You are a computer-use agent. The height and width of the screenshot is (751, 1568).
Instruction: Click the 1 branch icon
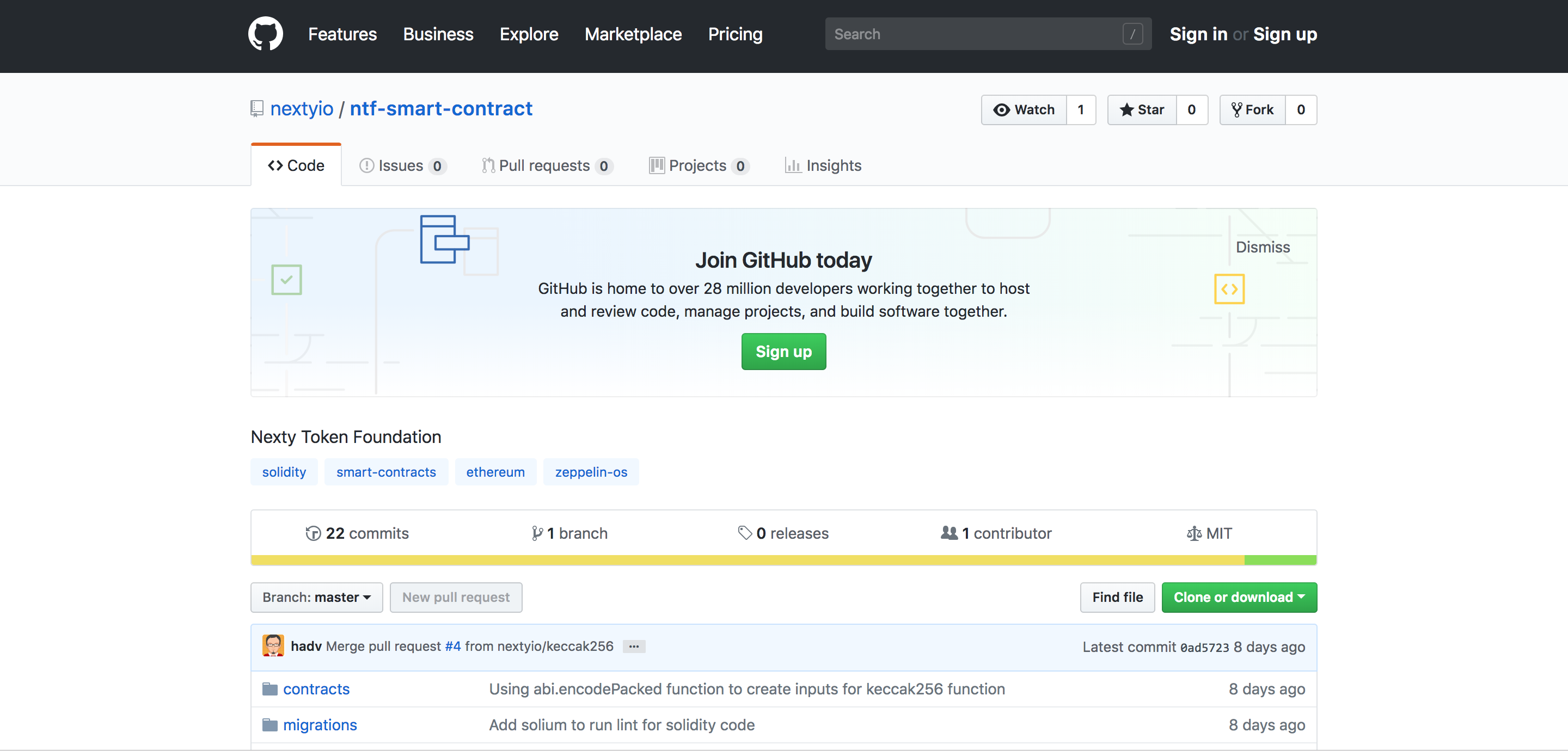click(x=537, y=534)
